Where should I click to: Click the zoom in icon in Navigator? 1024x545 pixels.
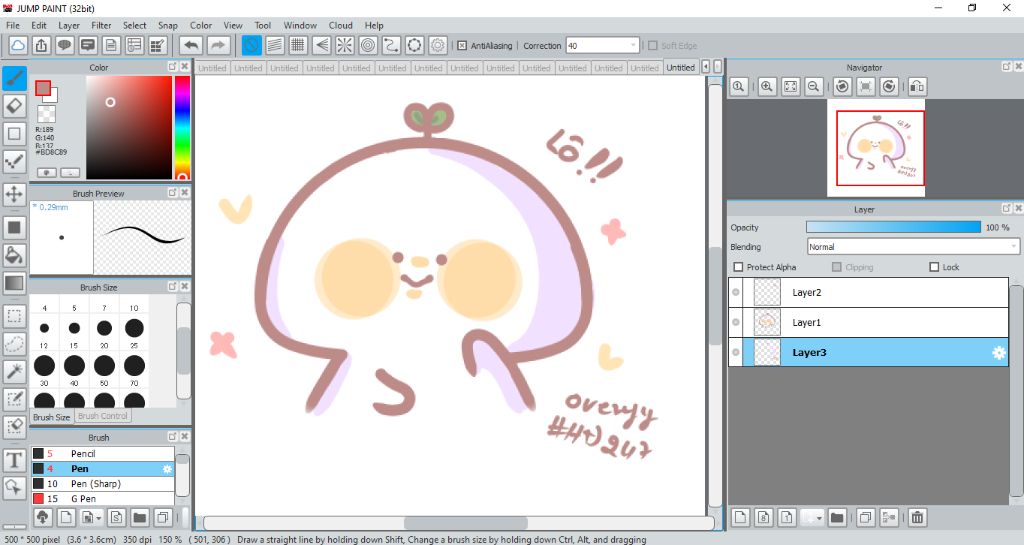coord(767,87)
